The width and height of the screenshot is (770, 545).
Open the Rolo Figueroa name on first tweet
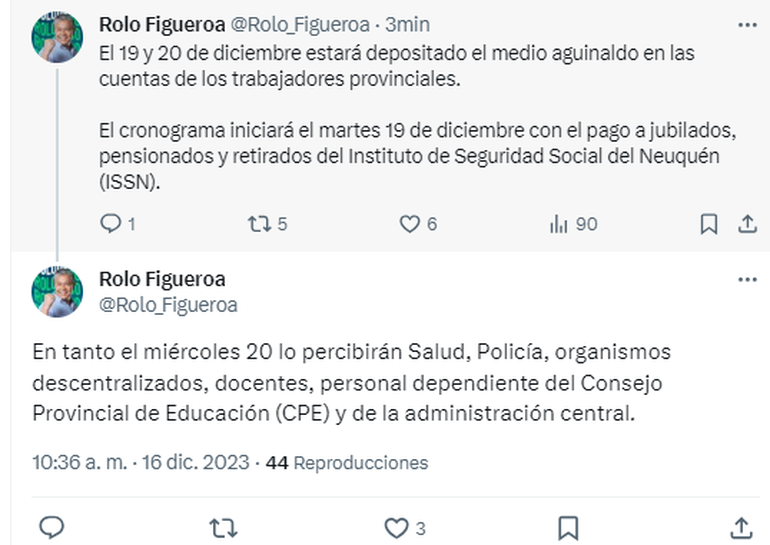pyautogui.click(x=162, y=23)
